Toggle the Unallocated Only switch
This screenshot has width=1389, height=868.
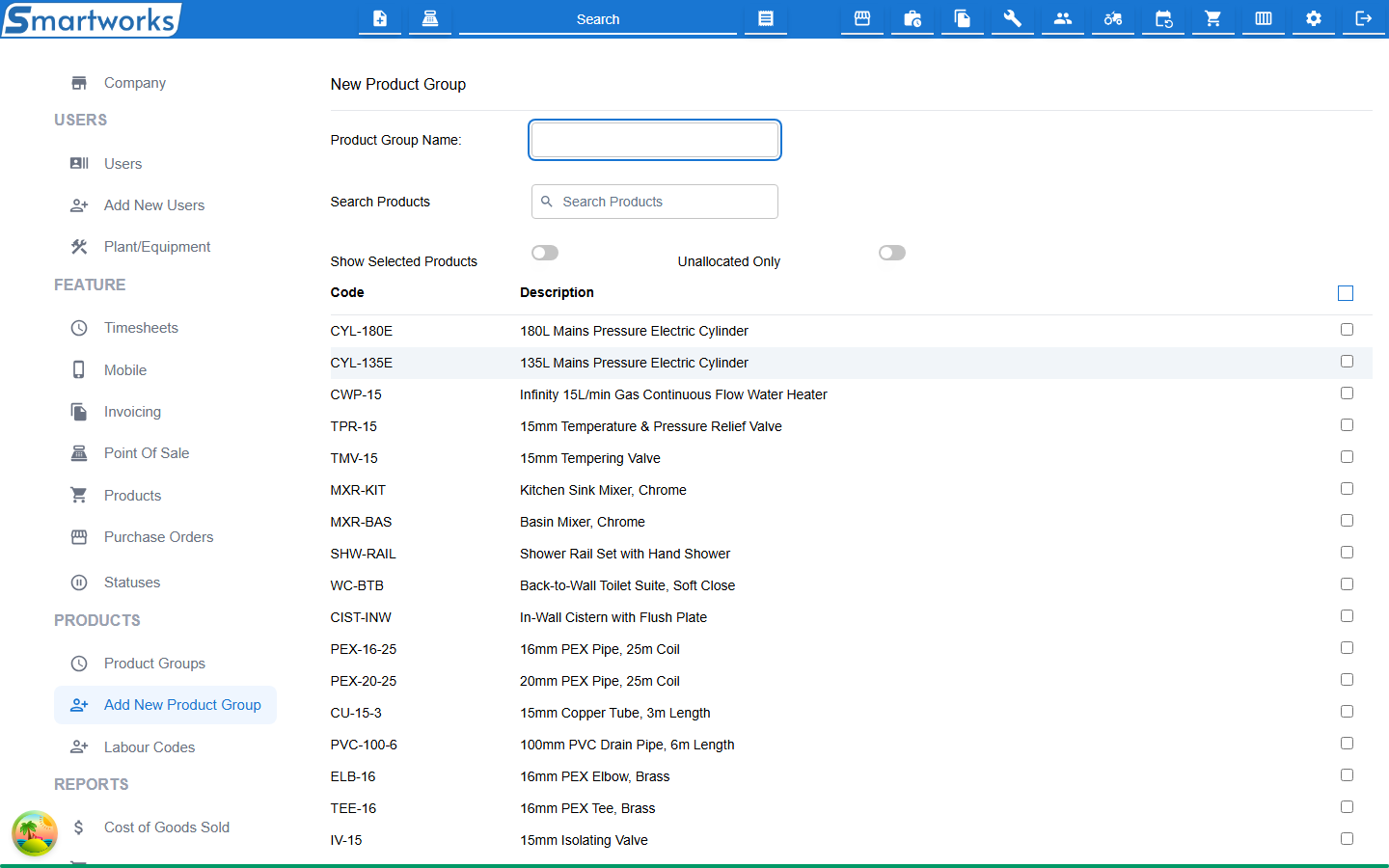click(x=892, y=253)
